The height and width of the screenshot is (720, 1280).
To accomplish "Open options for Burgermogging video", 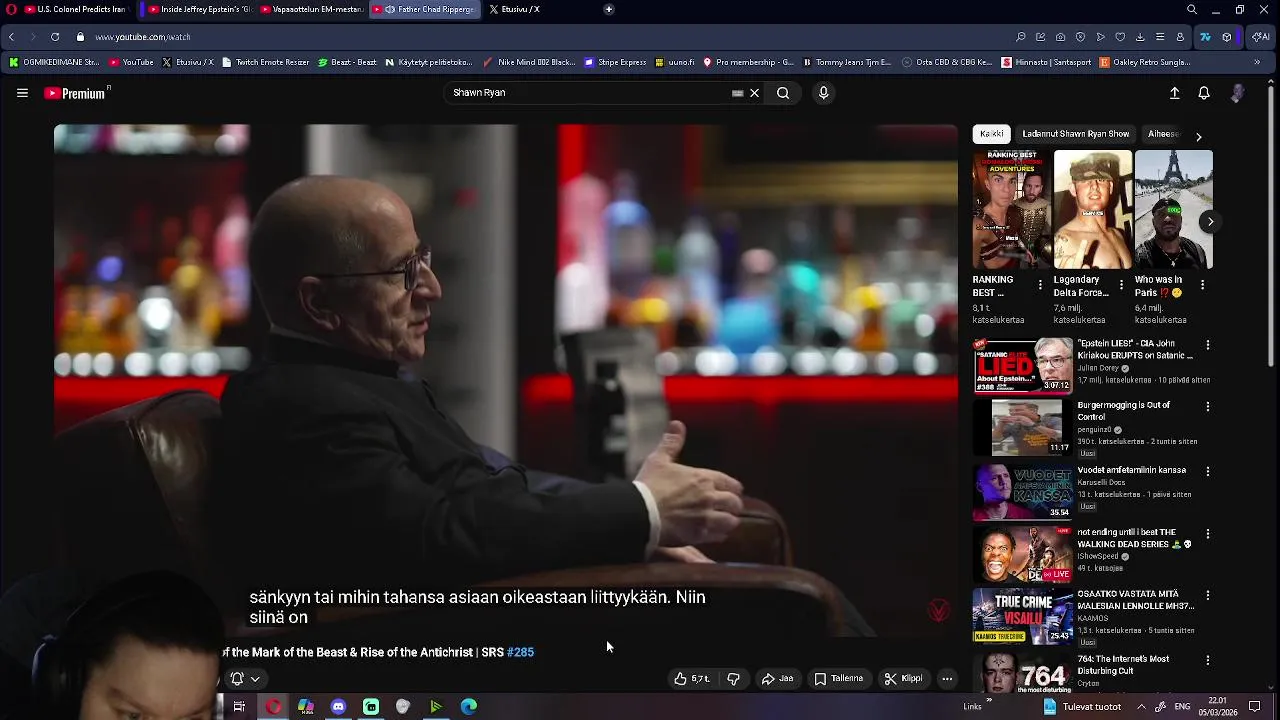I will [1208, 407].
